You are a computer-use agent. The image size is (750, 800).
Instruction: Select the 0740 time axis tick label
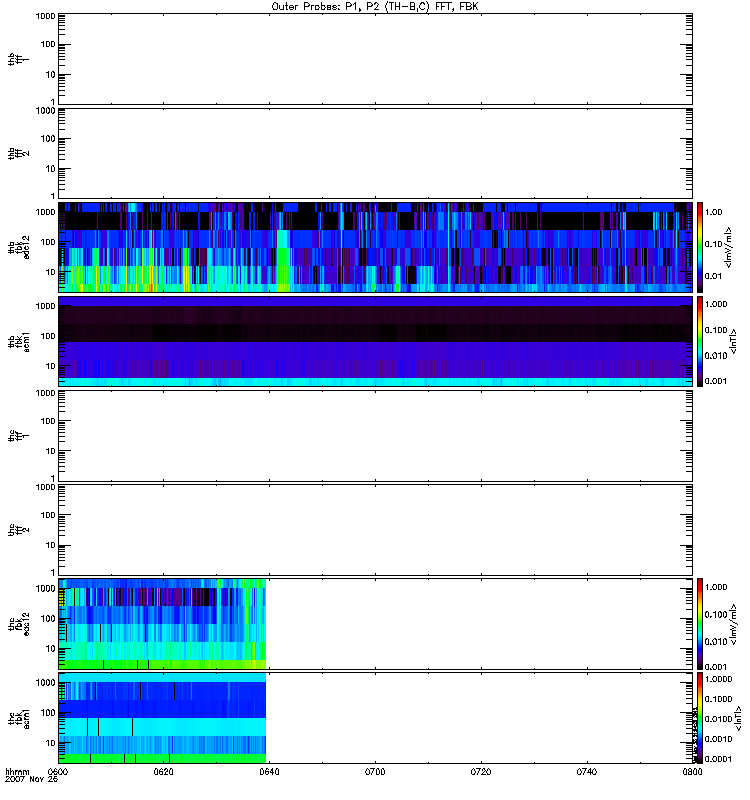pos(585,773)
